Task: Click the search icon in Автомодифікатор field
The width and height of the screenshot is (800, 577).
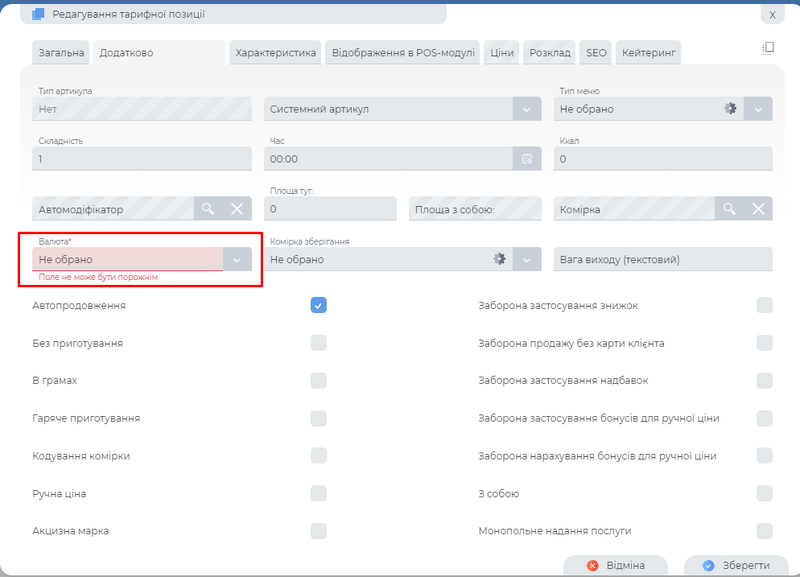Action: tap(208, 208)
